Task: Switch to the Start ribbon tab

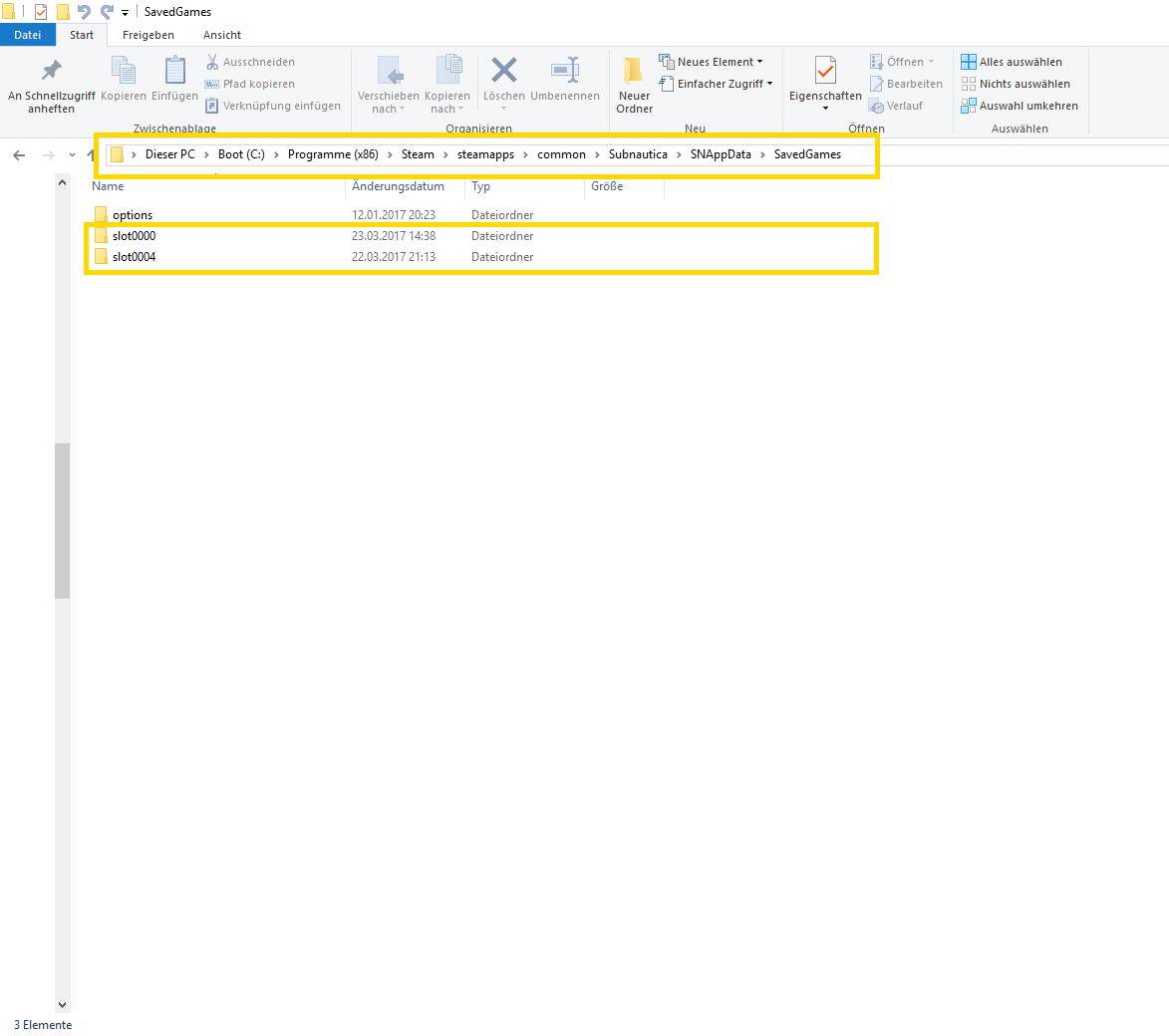Action: 82,35
